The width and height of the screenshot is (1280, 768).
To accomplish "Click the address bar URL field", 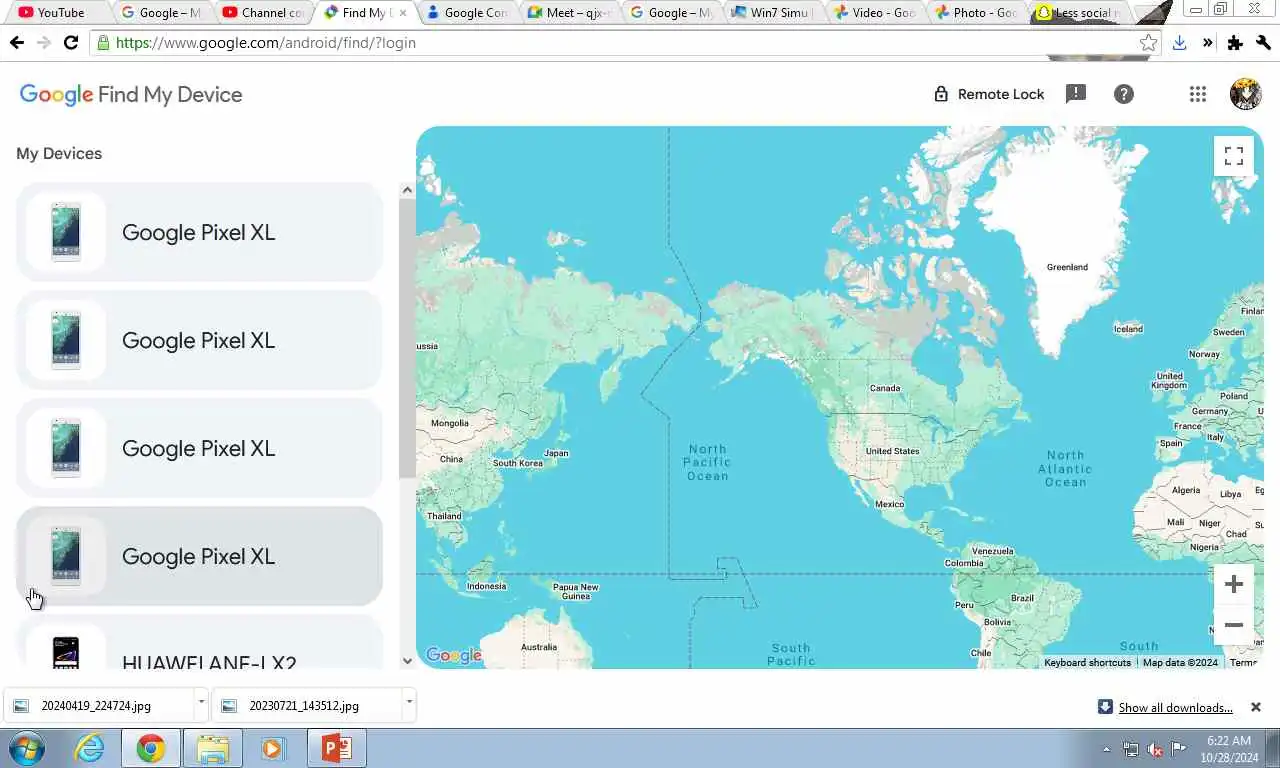I will [625, 43].
